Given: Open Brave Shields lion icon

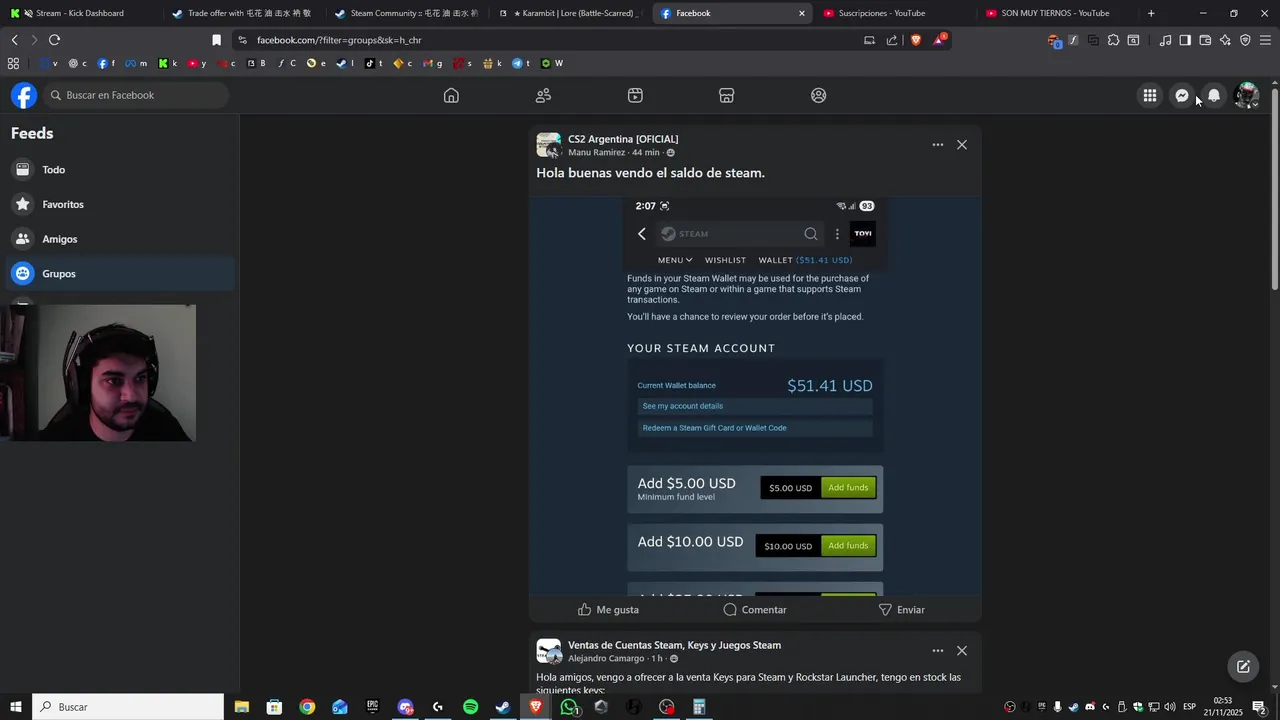Looking at the screenshot, I should 915,40.
